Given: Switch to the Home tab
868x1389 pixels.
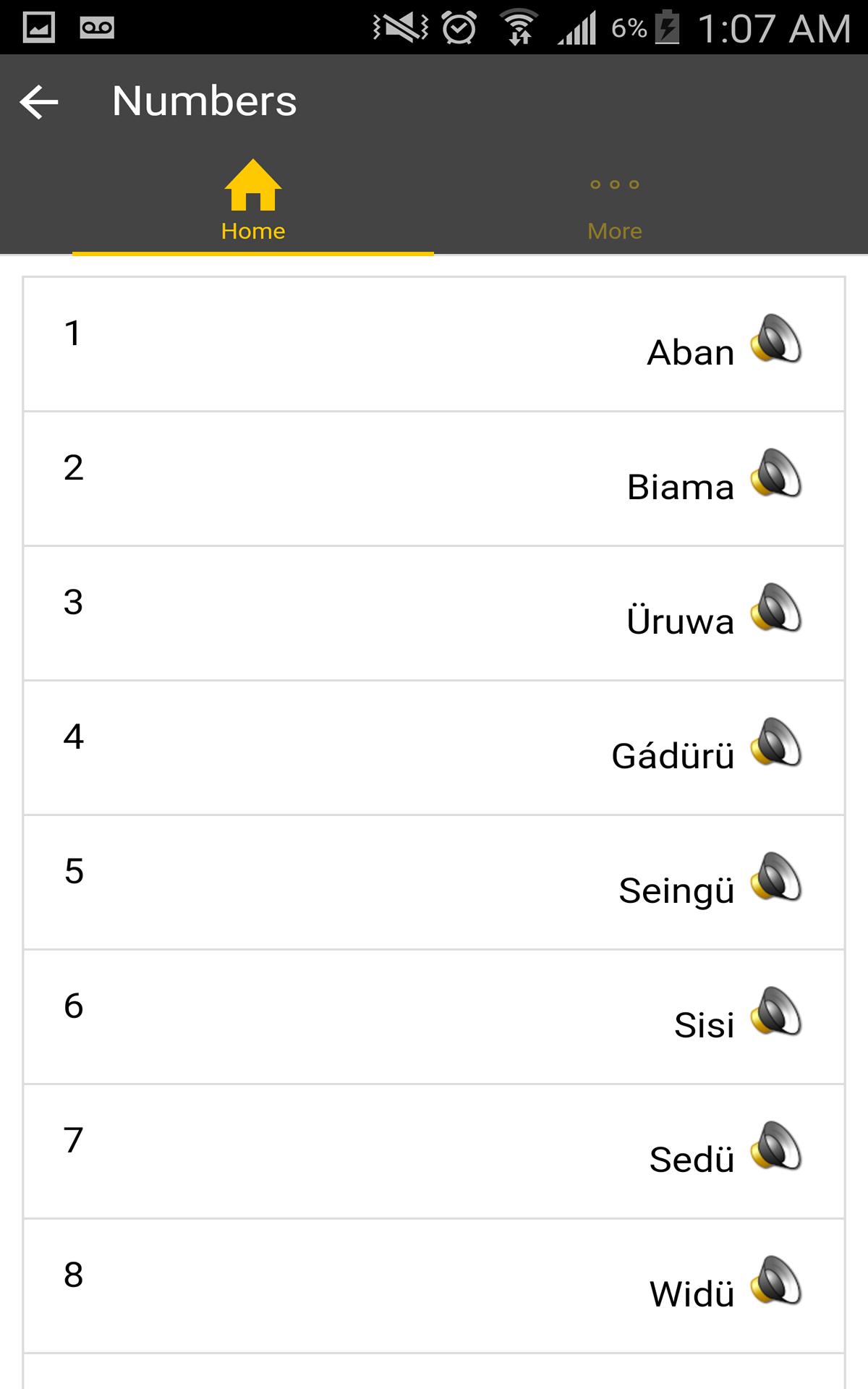Looking at the screenshot, I should click(253, 201).
